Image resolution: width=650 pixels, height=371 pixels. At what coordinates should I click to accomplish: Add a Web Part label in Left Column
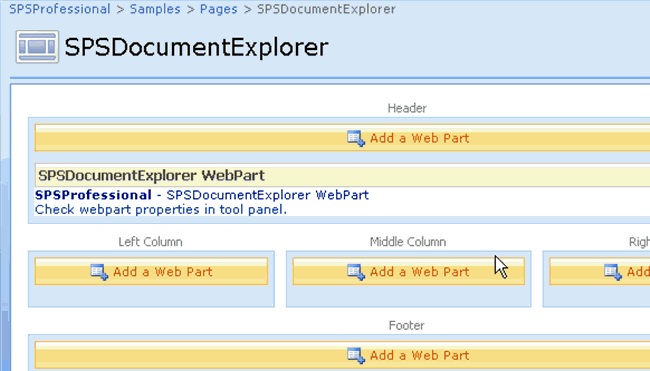point(162,272)
